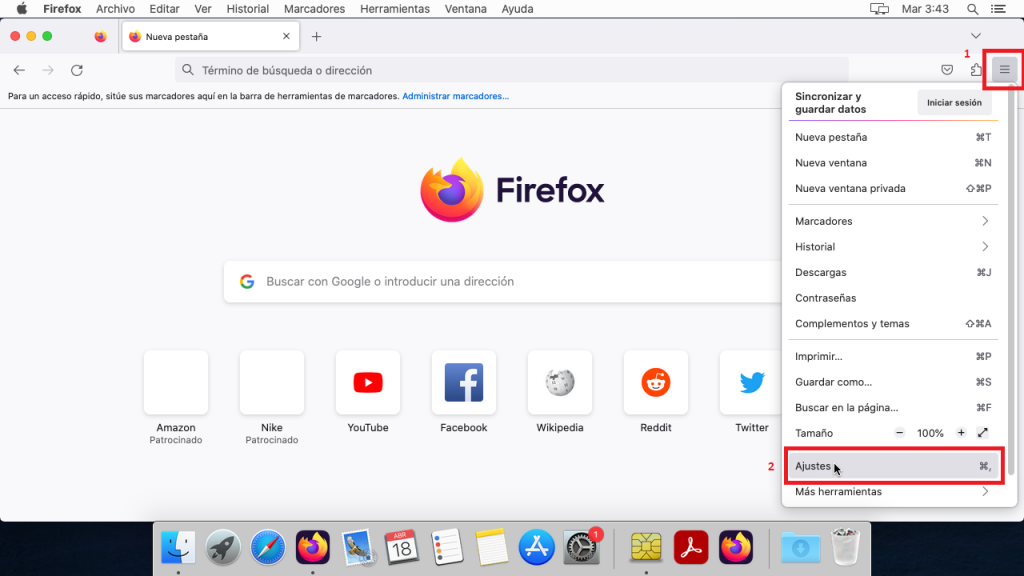Focus the address bar field
The height and width of the screenshot is (576, 1024).
[511, 70]
